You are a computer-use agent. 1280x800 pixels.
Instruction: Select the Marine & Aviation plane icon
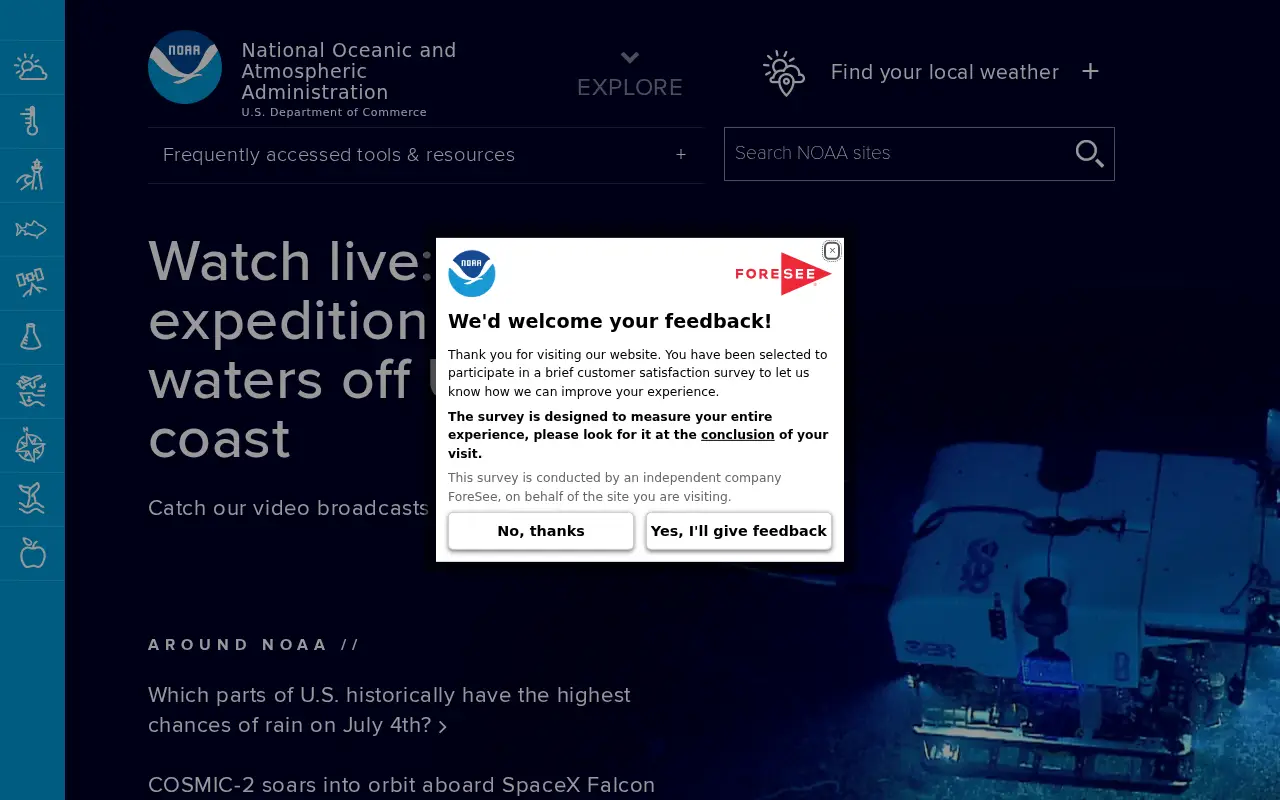31,391
